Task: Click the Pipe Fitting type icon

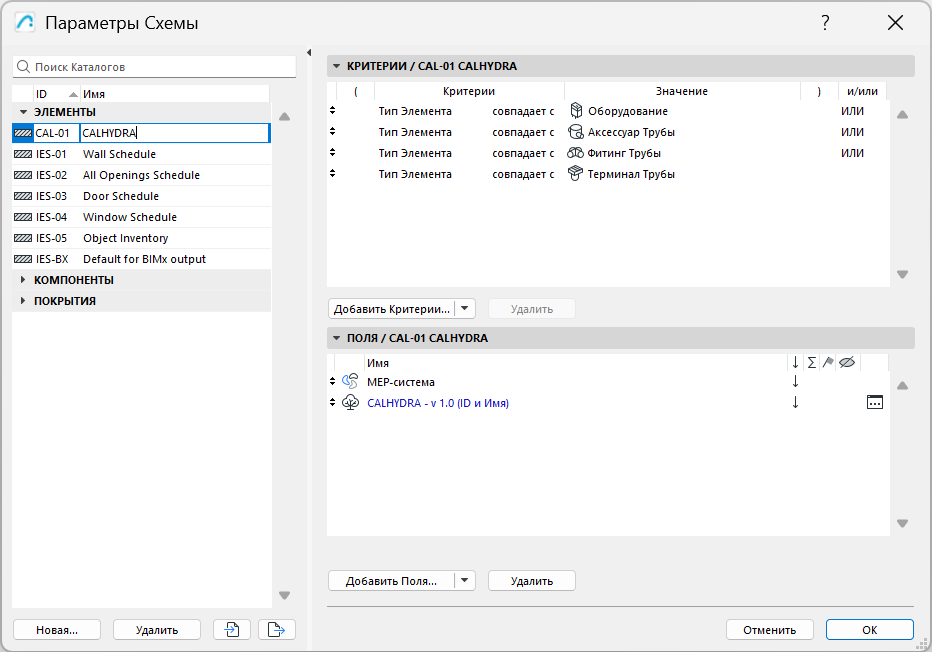Action: point(575,153)
